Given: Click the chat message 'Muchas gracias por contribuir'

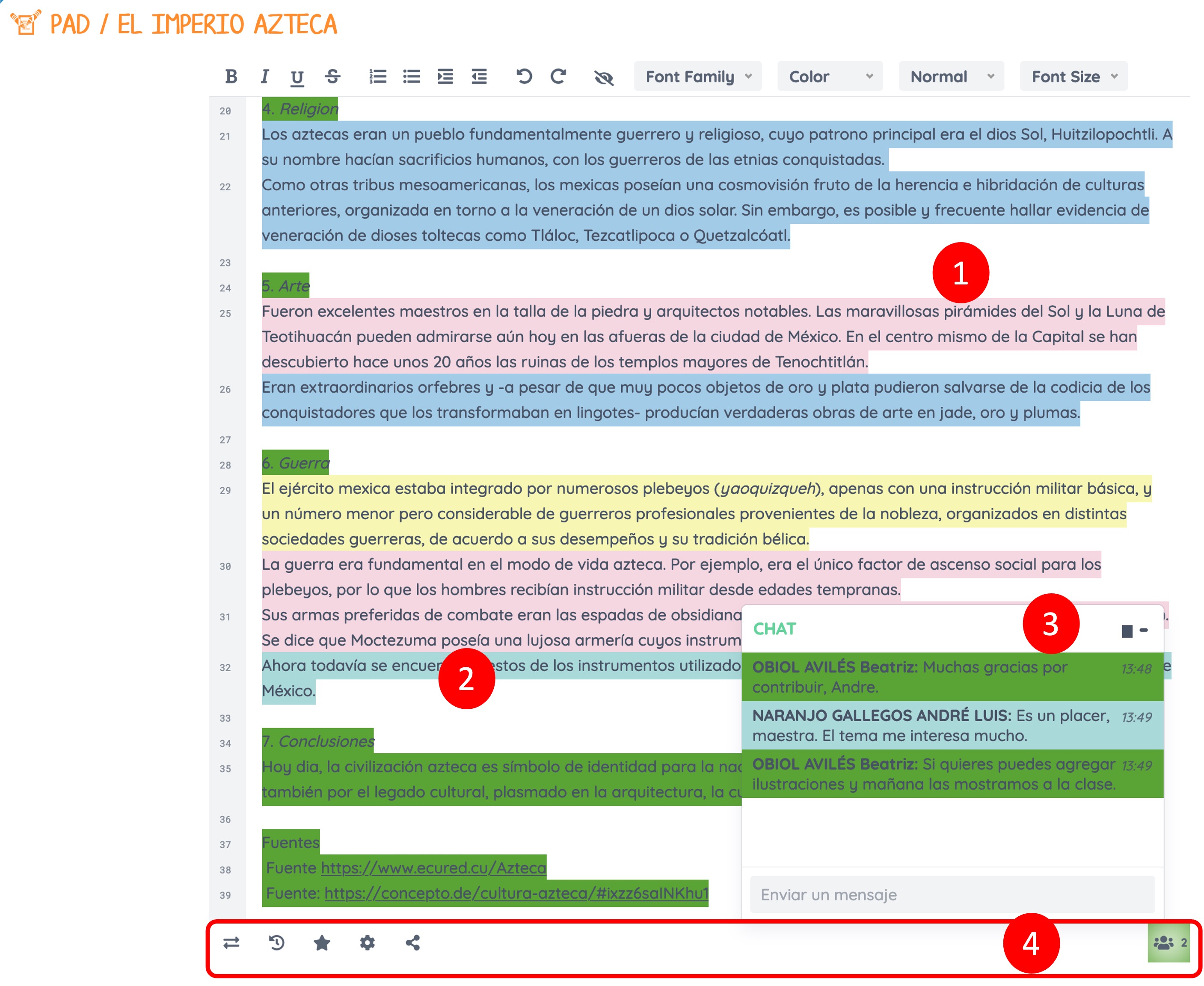Looking at the screenshot, I should click(952, 676).
